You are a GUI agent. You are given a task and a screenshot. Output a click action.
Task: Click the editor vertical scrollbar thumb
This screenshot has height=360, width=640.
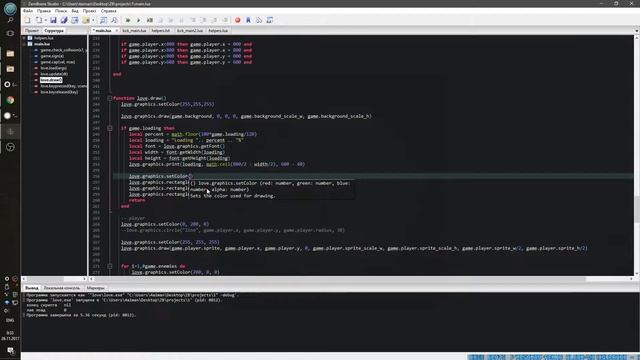click(636, 209)
